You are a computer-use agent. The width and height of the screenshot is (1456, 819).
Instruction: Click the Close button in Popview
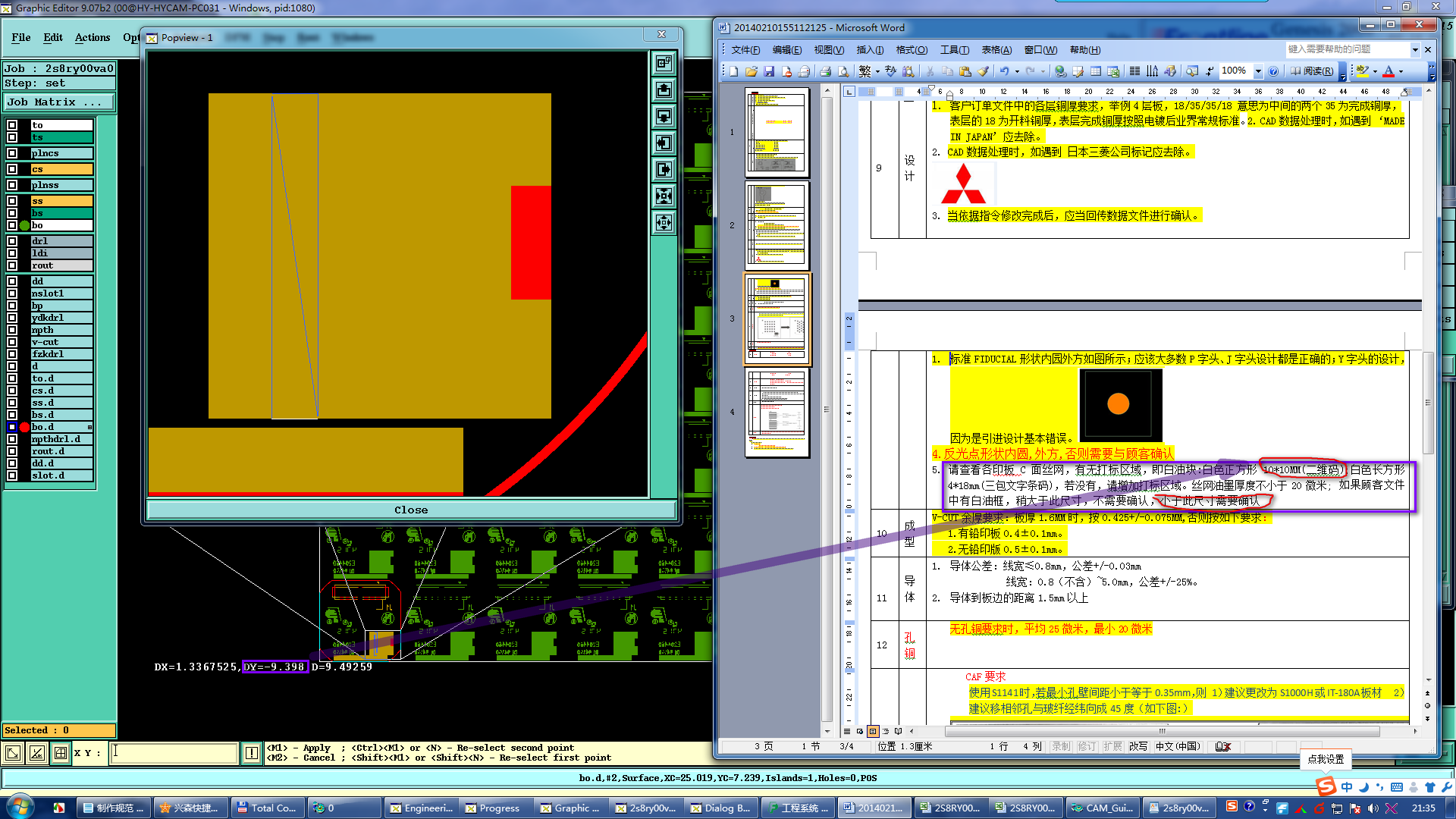point(410,510)
